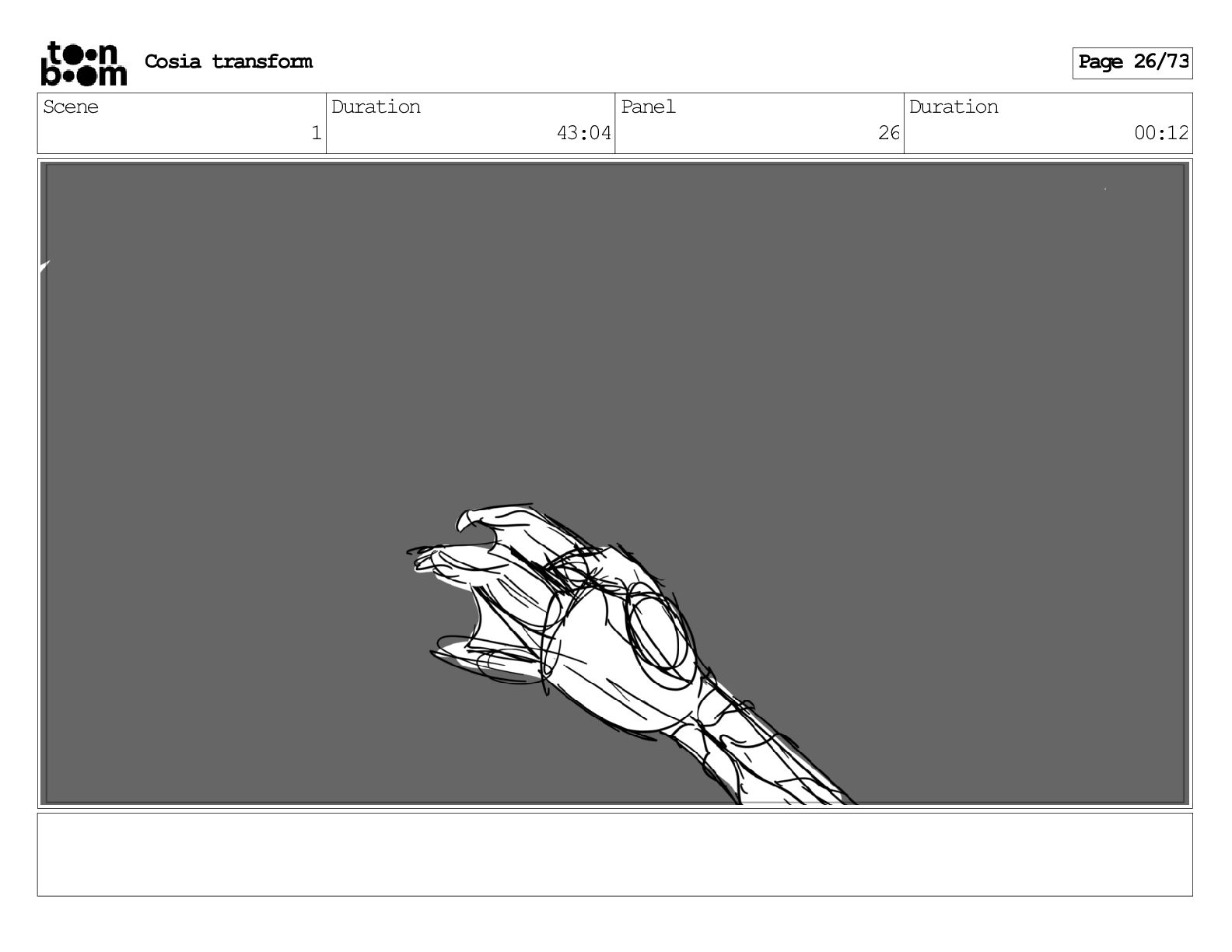This screenshot has height=952, width=1232.
Task: Click scene duration value '43:04'
Action: tap(584, 133)
